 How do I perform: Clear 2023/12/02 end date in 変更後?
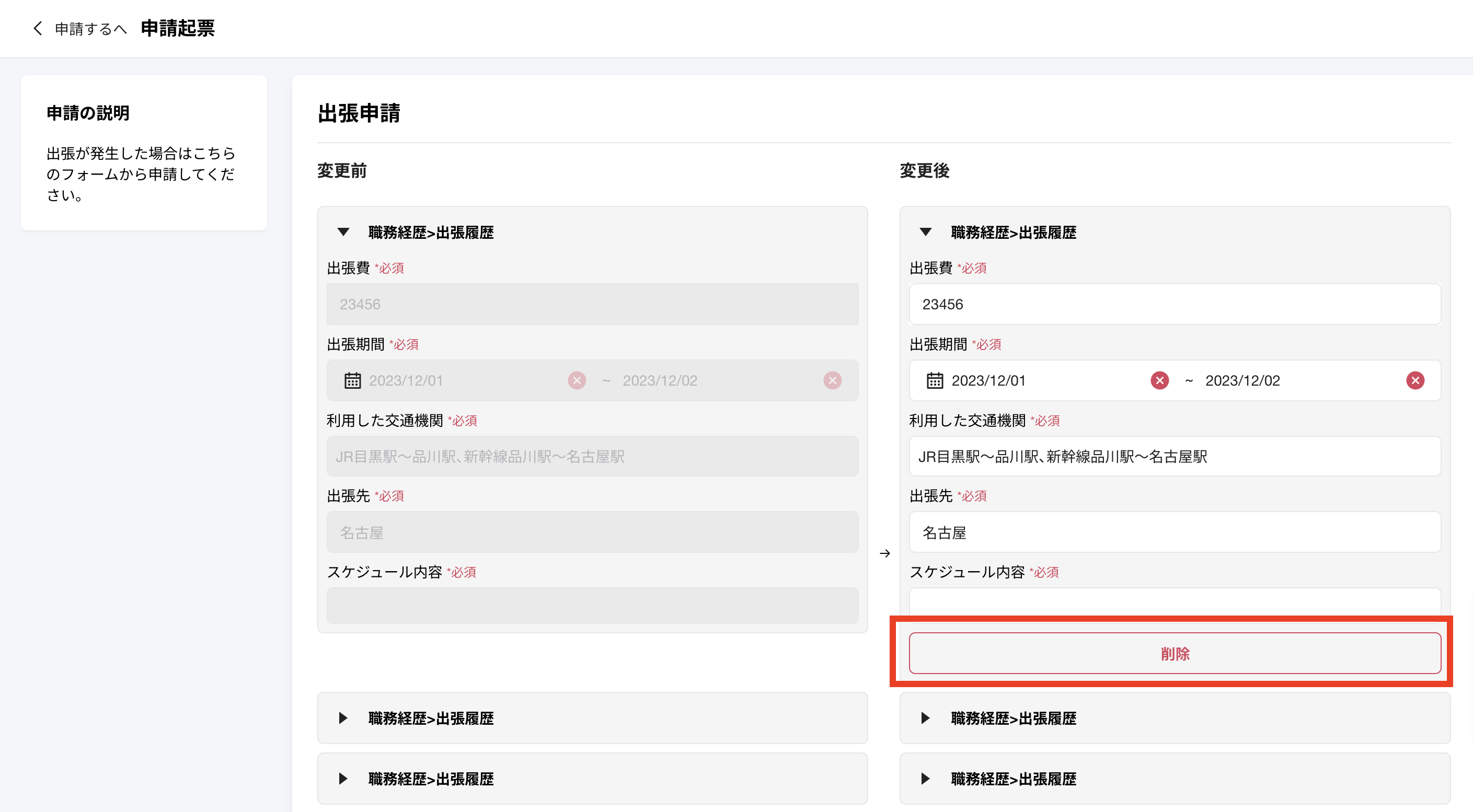1414,380
